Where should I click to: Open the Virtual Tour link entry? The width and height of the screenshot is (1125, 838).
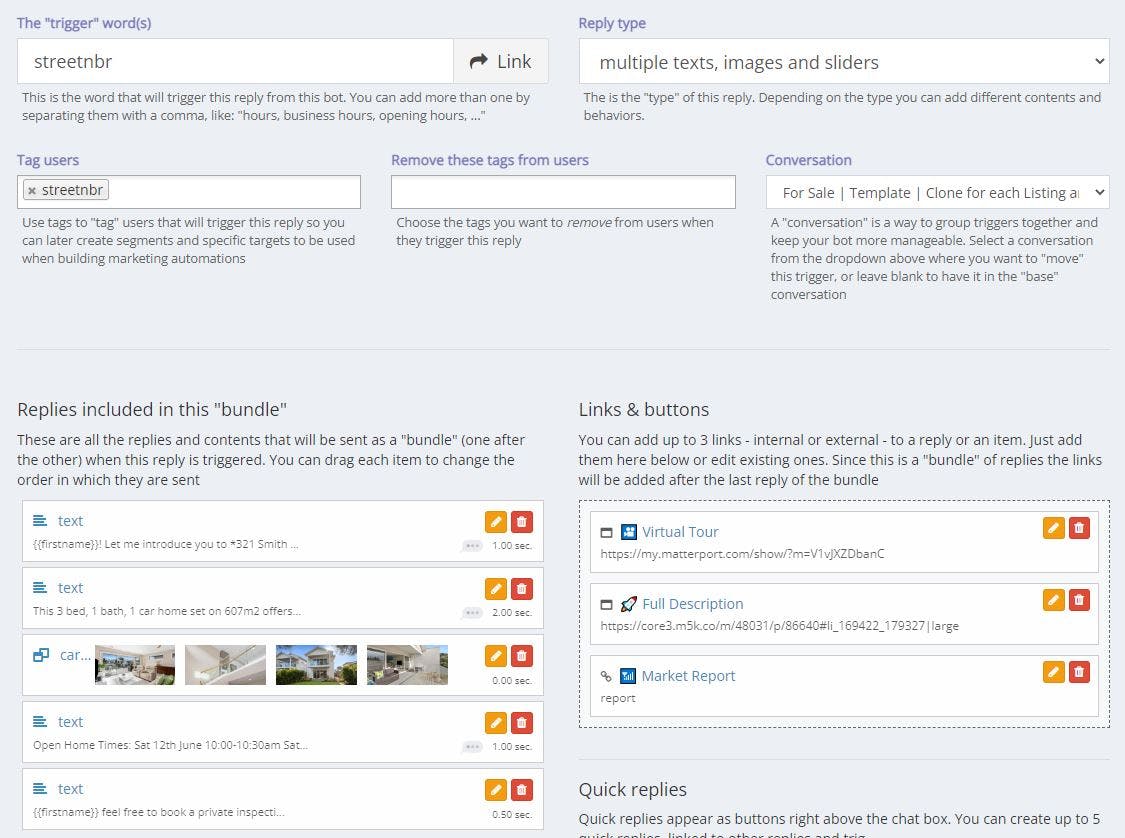(680, 532)
